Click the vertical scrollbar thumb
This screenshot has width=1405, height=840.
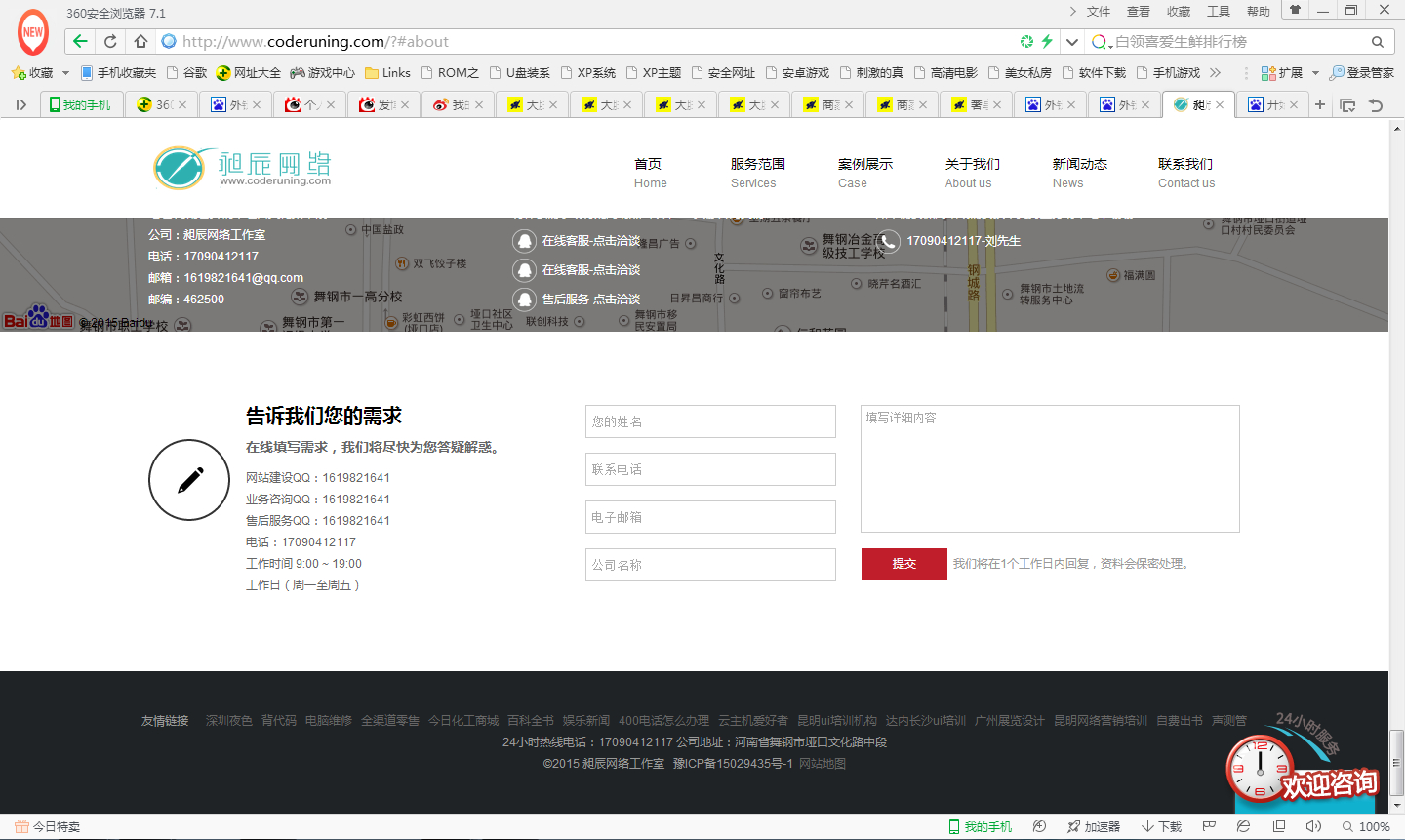pos(1396,763)
